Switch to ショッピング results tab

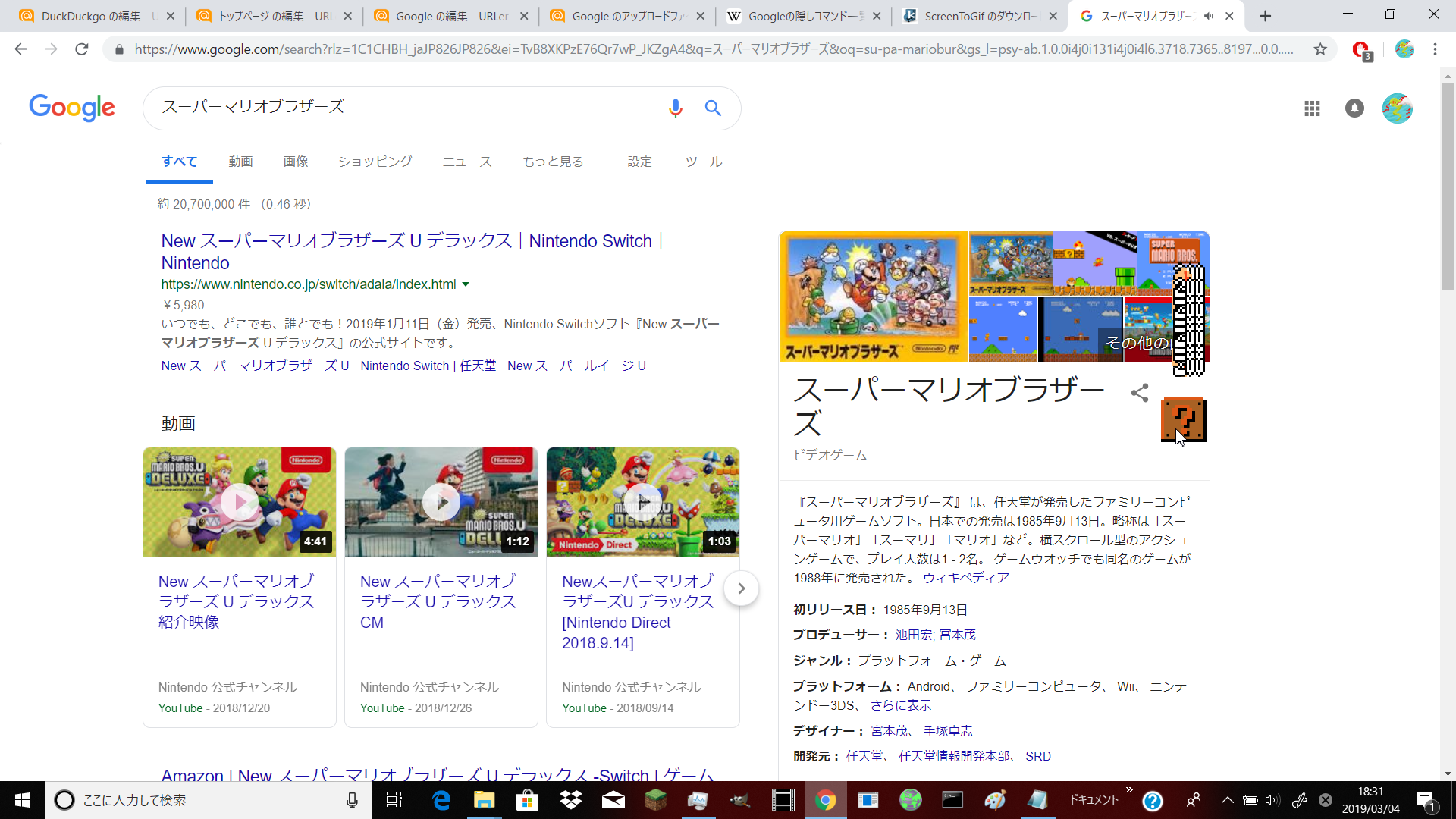pos(375,162)
